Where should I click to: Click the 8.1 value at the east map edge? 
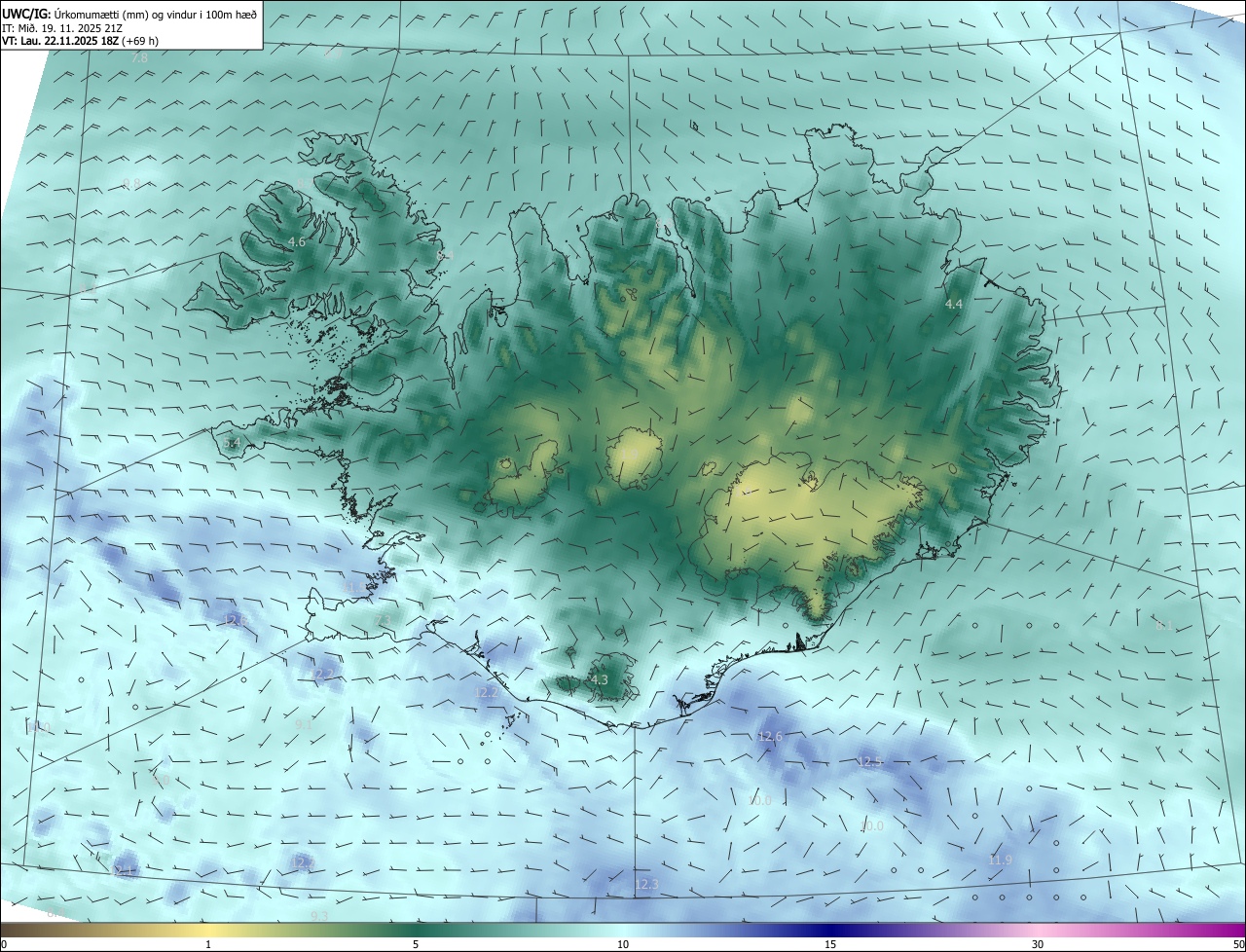tap(1164, 625)
